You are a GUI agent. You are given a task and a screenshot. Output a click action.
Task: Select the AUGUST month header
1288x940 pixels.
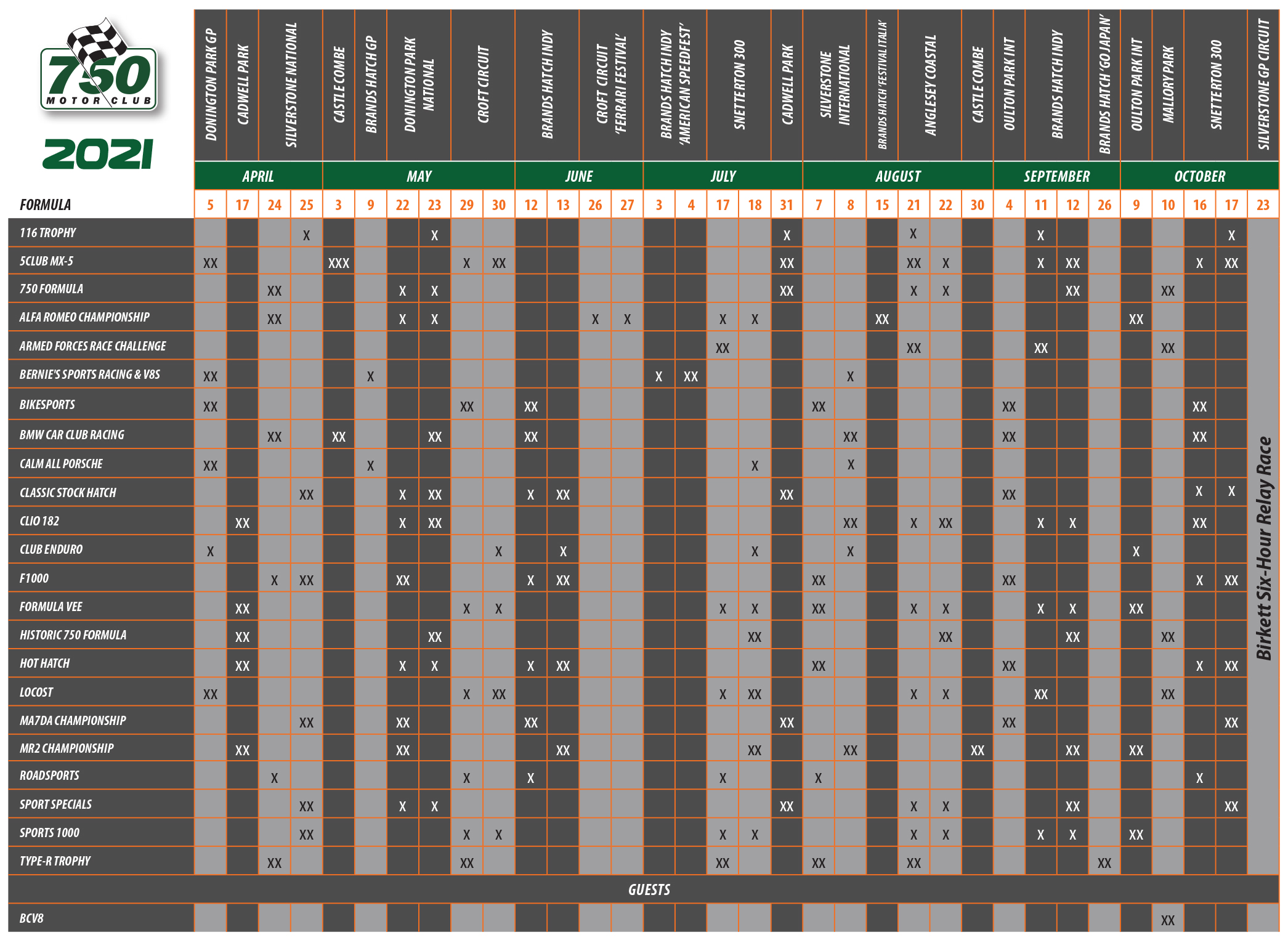(x=898, y=176)
